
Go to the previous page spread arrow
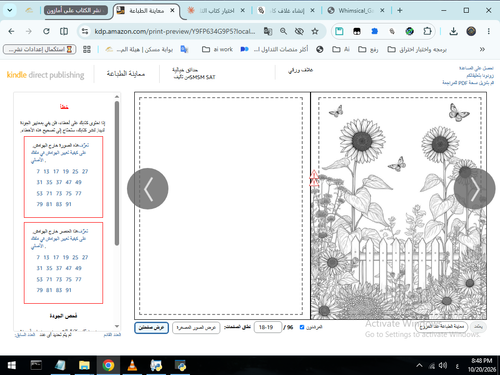148,189
